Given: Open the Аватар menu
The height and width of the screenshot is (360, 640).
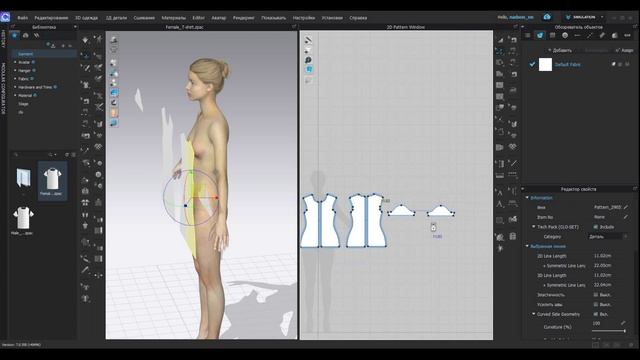Looking at the screenshot, I should [219, 18].
